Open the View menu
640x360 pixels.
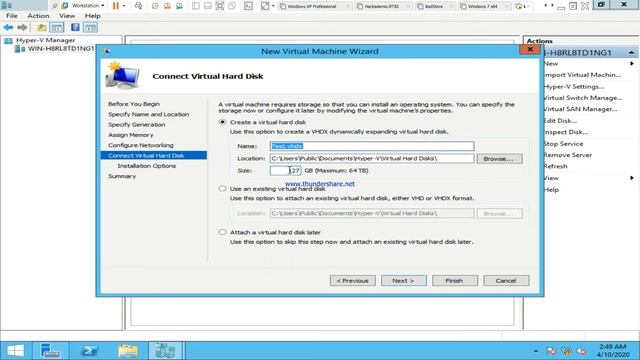pos(67,16)
